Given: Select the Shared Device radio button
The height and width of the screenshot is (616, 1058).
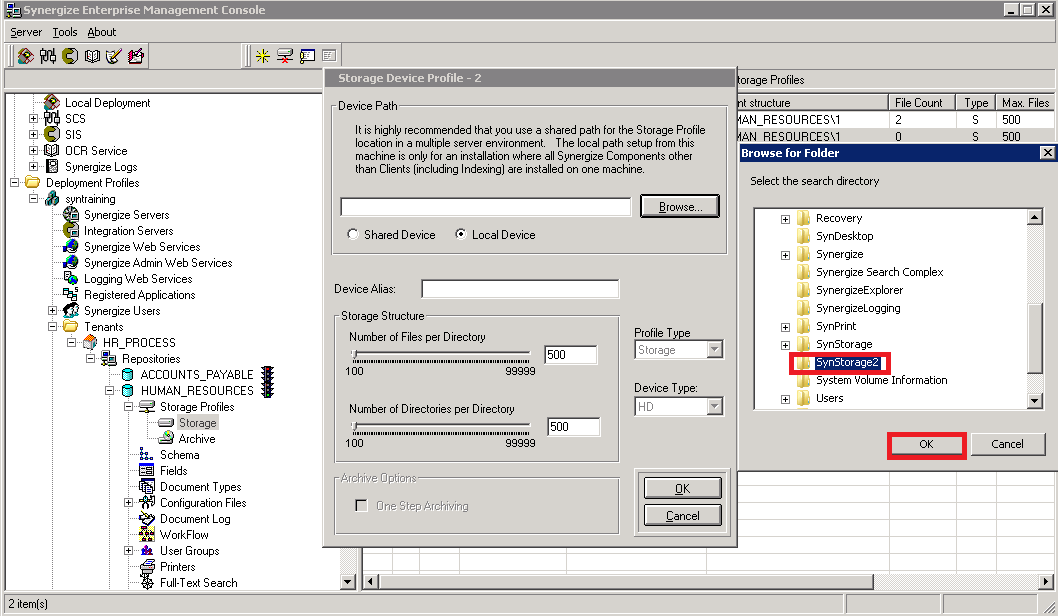Looking at the screenshot, I should 353,234.
